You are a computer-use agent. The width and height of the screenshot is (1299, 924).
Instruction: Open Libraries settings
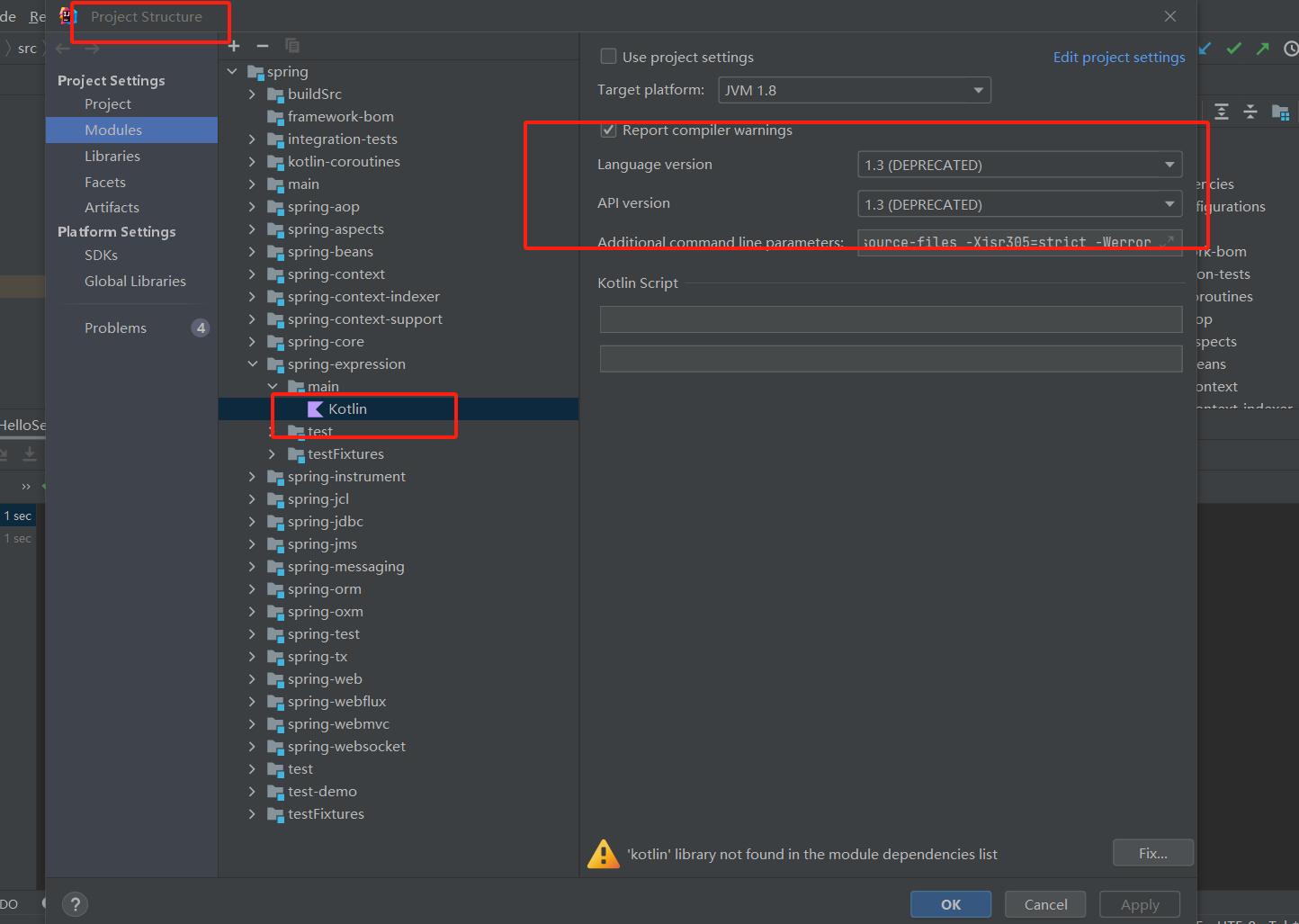(112, 157)
